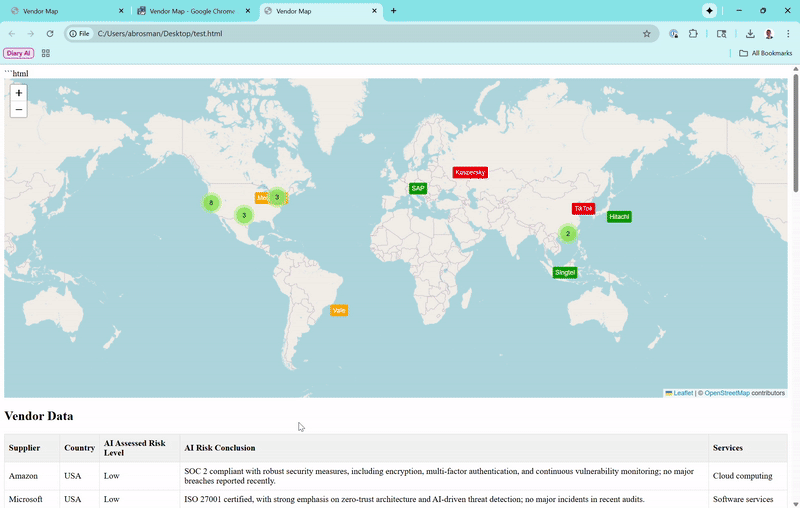Viewport: 800px width, 508px height.
Task: Open the Chrome profile avatar
Action: click(769, 34)
